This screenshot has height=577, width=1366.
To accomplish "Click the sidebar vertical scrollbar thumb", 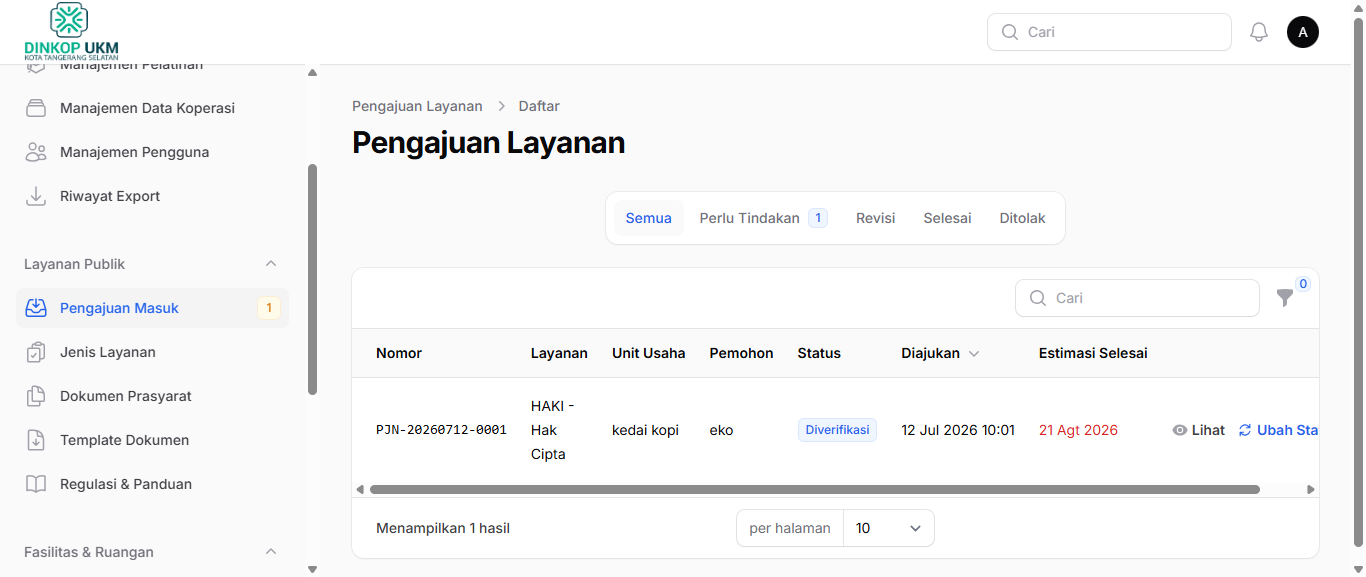I will click(312, 279).
